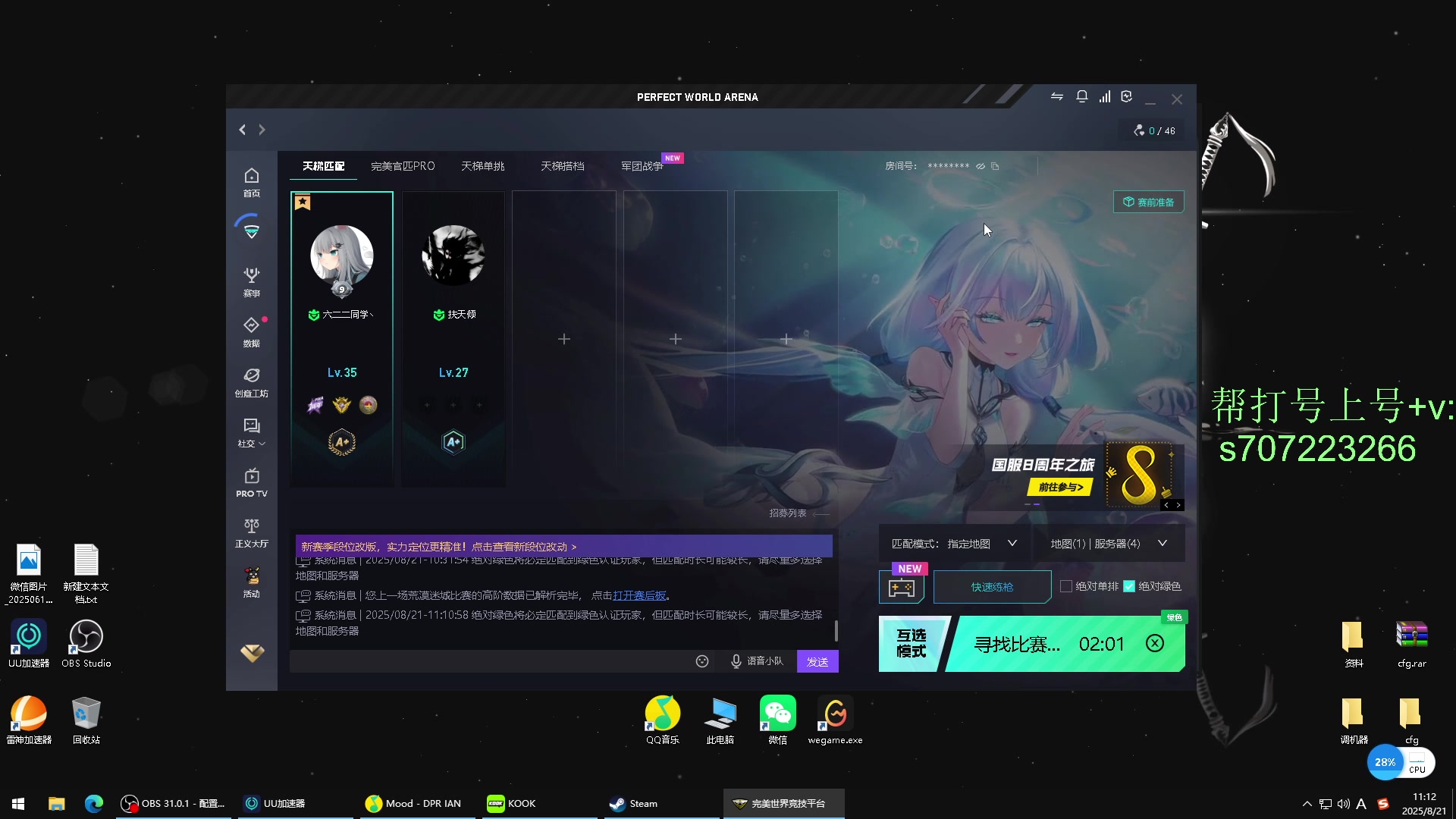This screenshot has width=1456, height=819.
Task: Open the 数据 data sidebar icon
Action: click(x=251, y=332)
